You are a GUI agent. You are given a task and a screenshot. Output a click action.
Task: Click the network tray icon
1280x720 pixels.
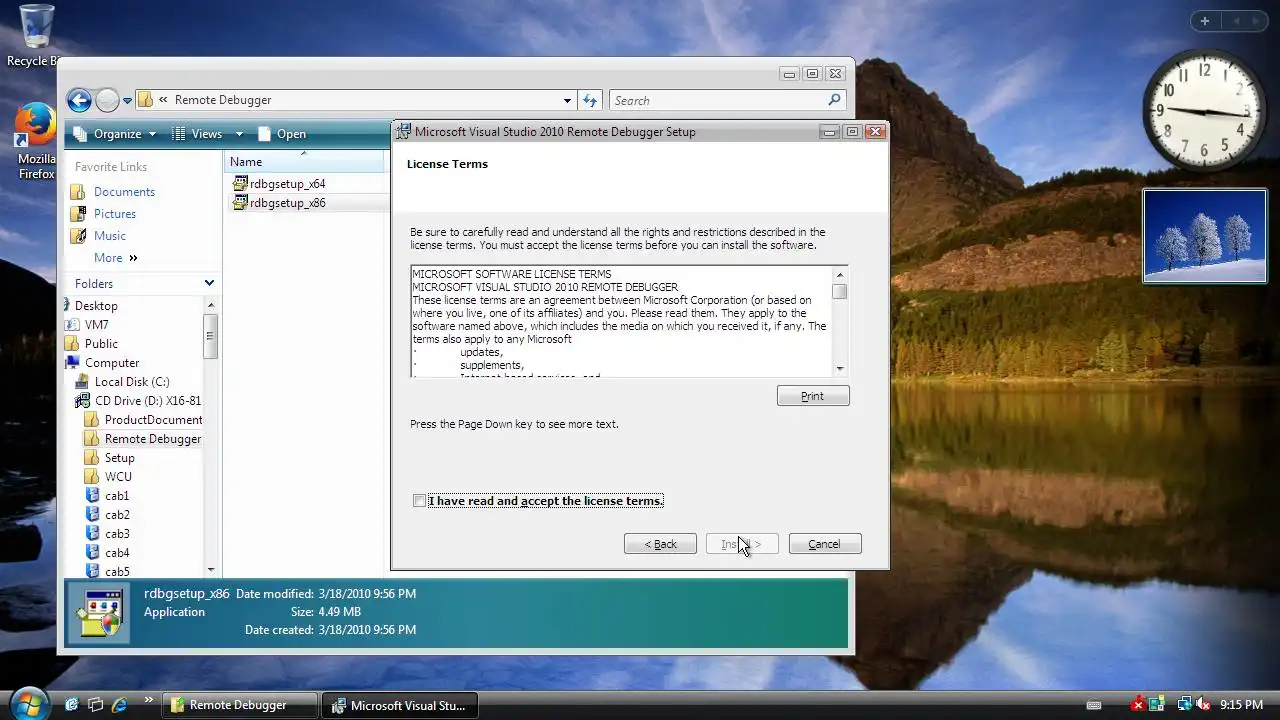[x=1184, y=705]
